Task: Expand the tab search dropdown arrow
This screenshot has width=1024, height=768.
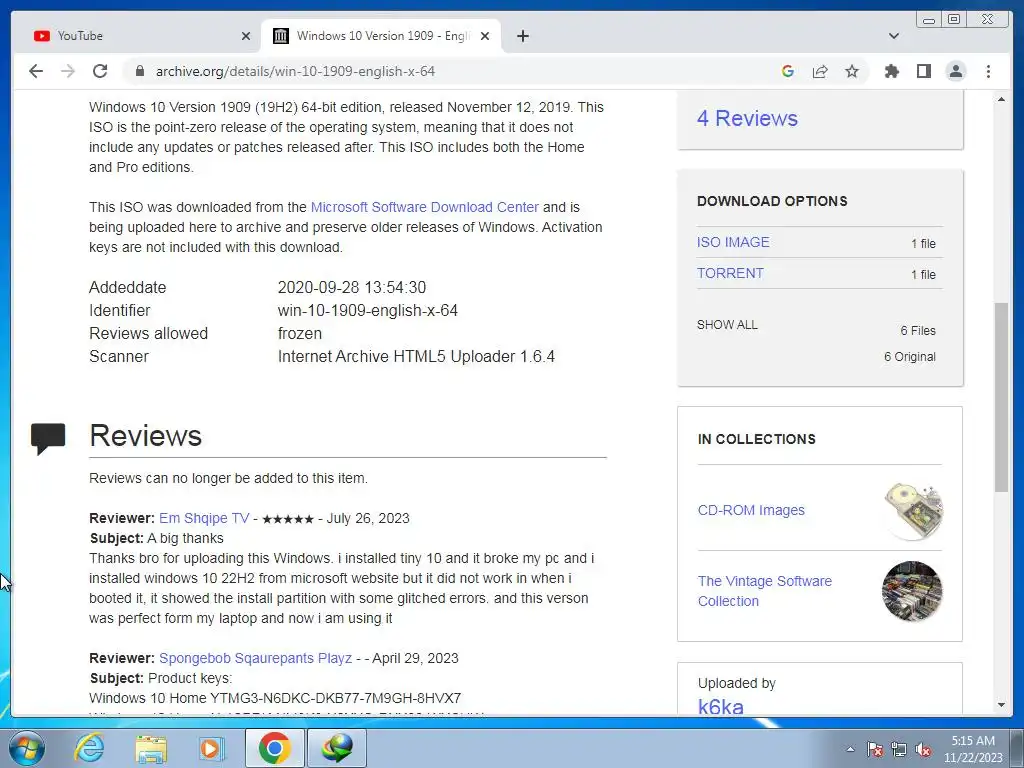Action: pos(893,36)
